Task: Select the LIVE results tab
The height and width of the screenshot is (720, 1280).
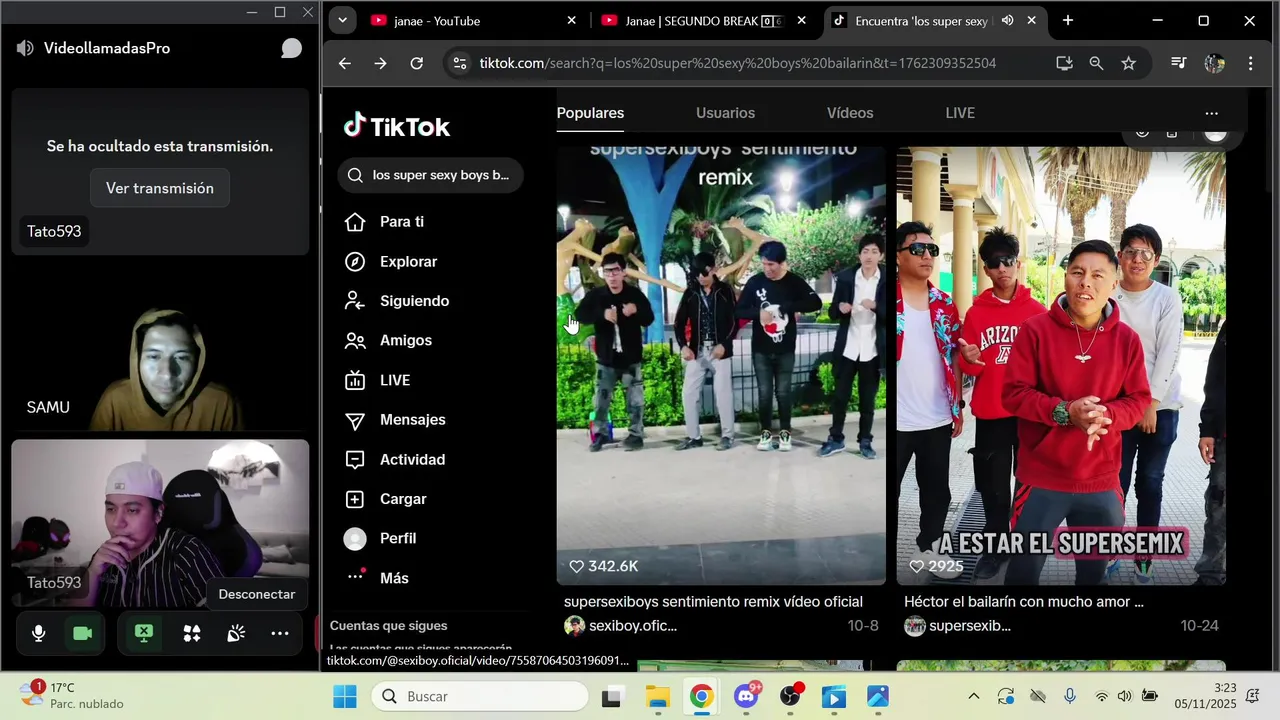Action: point(960,113)
